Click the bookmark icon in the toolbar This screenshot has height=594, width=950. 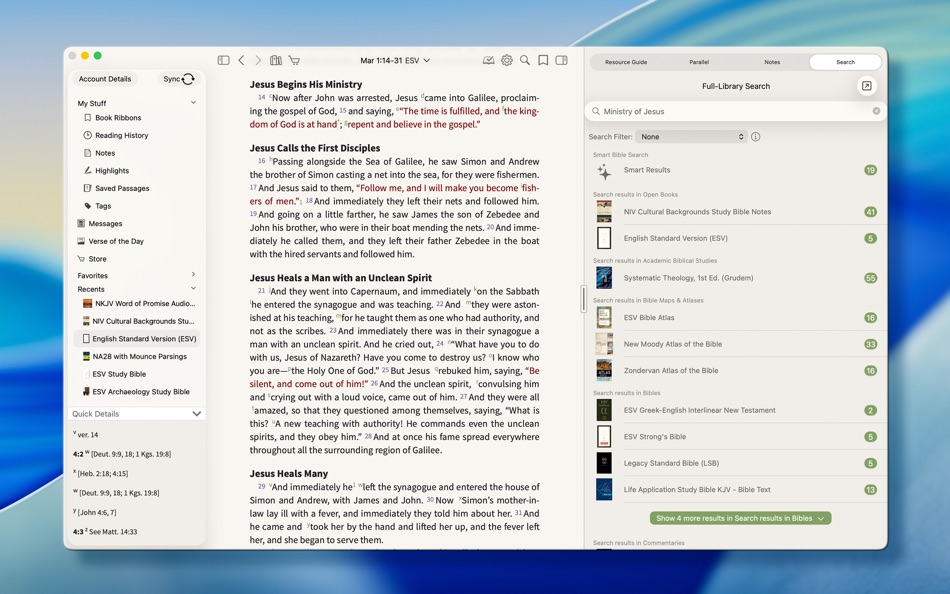coord(542,60)
